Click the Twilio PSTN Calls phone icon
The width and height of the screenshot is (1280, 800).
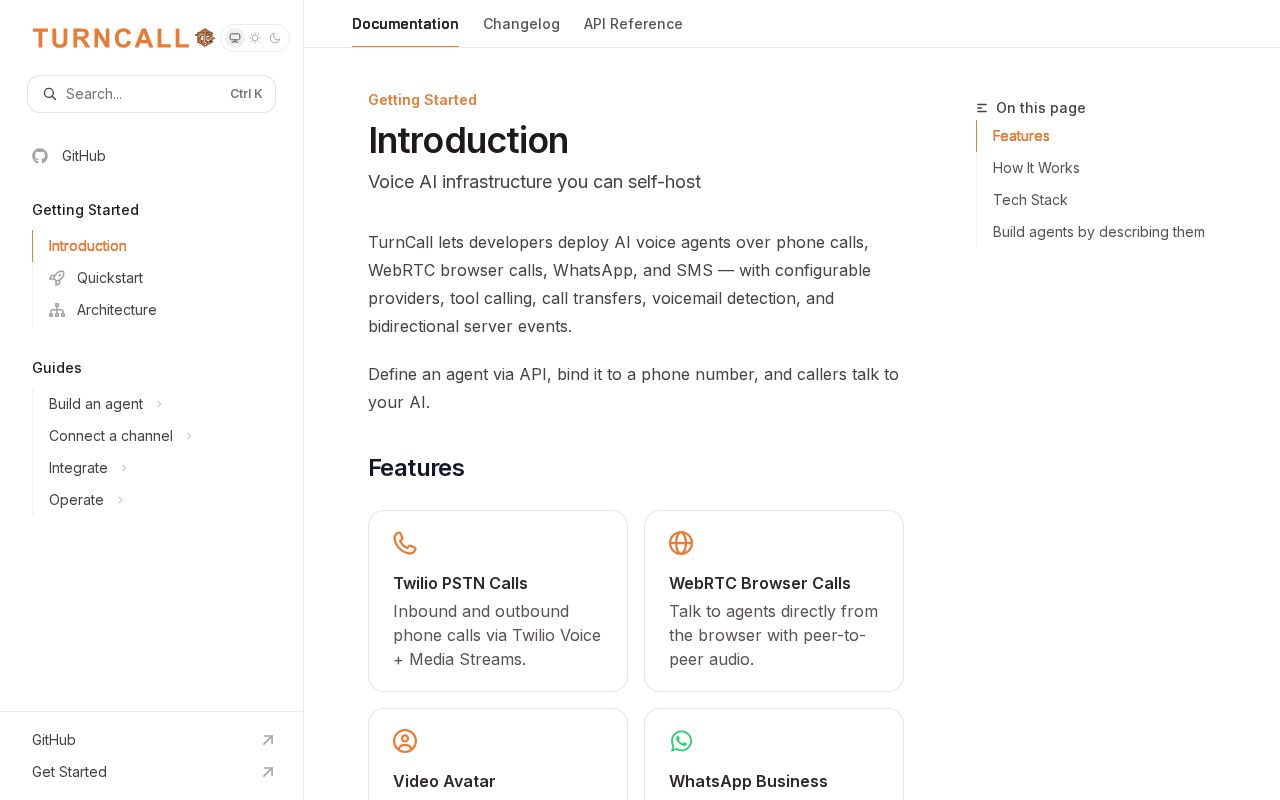[405, 543]
